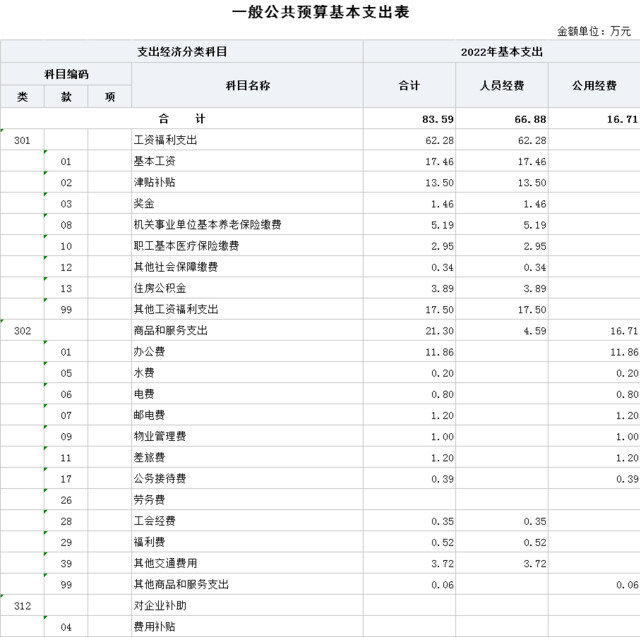The image size is (640, 637).
Task: Select the 2022年基本支出 header cell
Action: coord(501,51)
